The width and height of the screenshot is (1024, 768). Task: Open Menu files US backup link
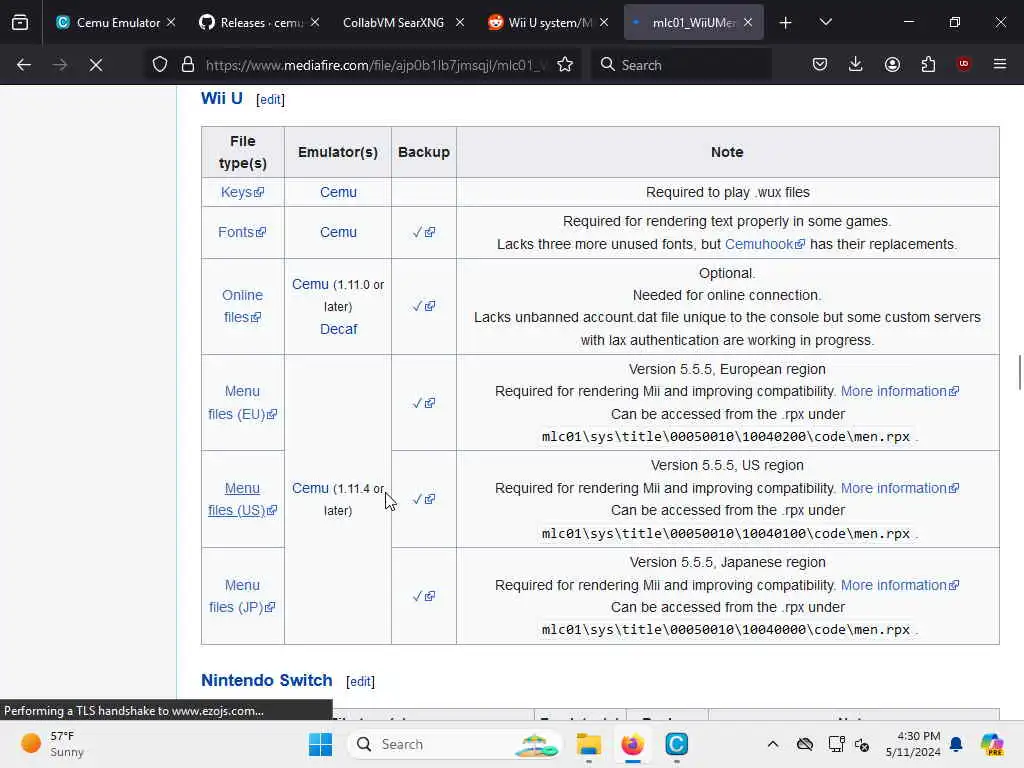pos(424,499)
